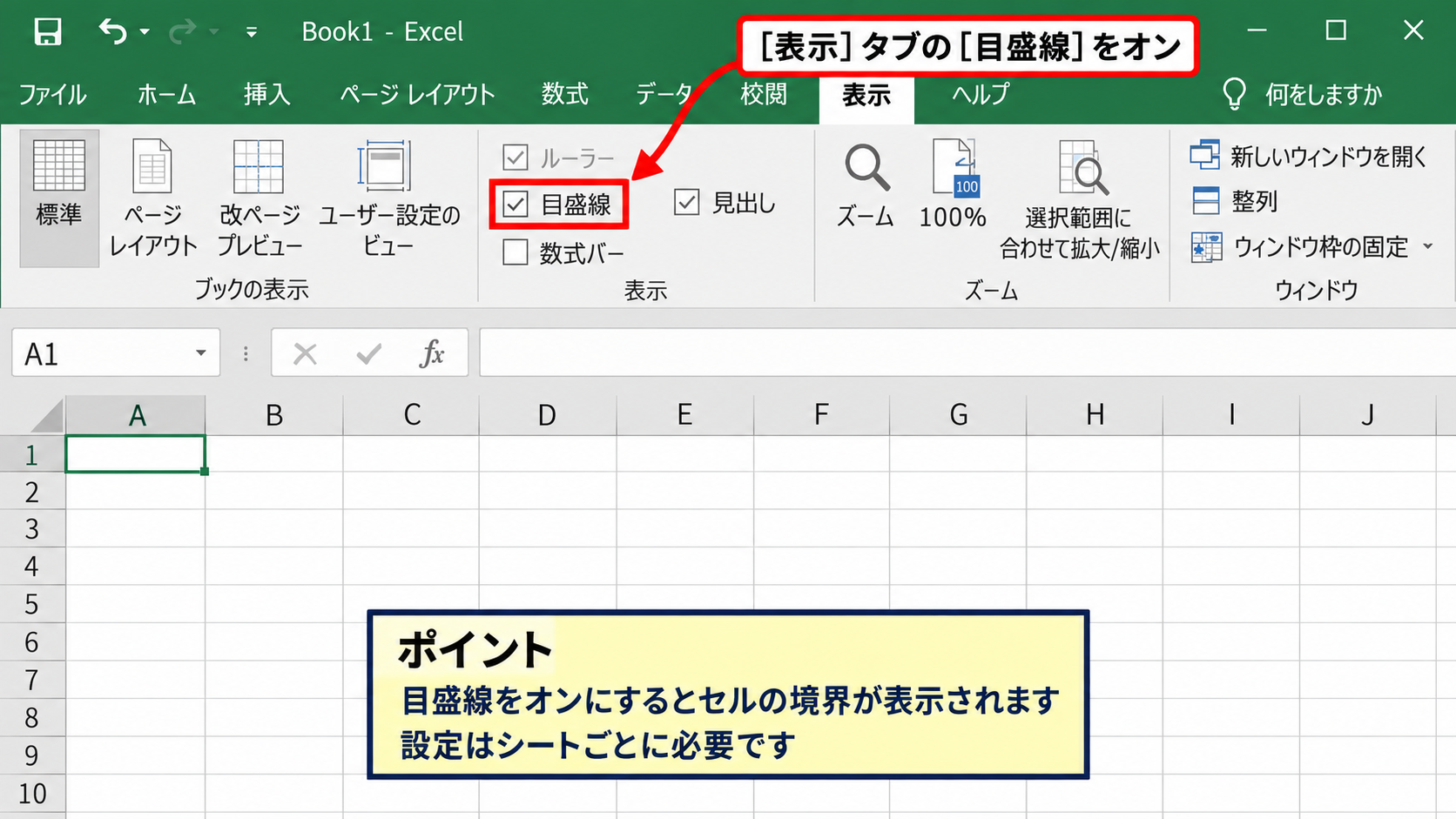Select row 3 header
This screenshot has height=819, width=1456.
click(32, 529)
